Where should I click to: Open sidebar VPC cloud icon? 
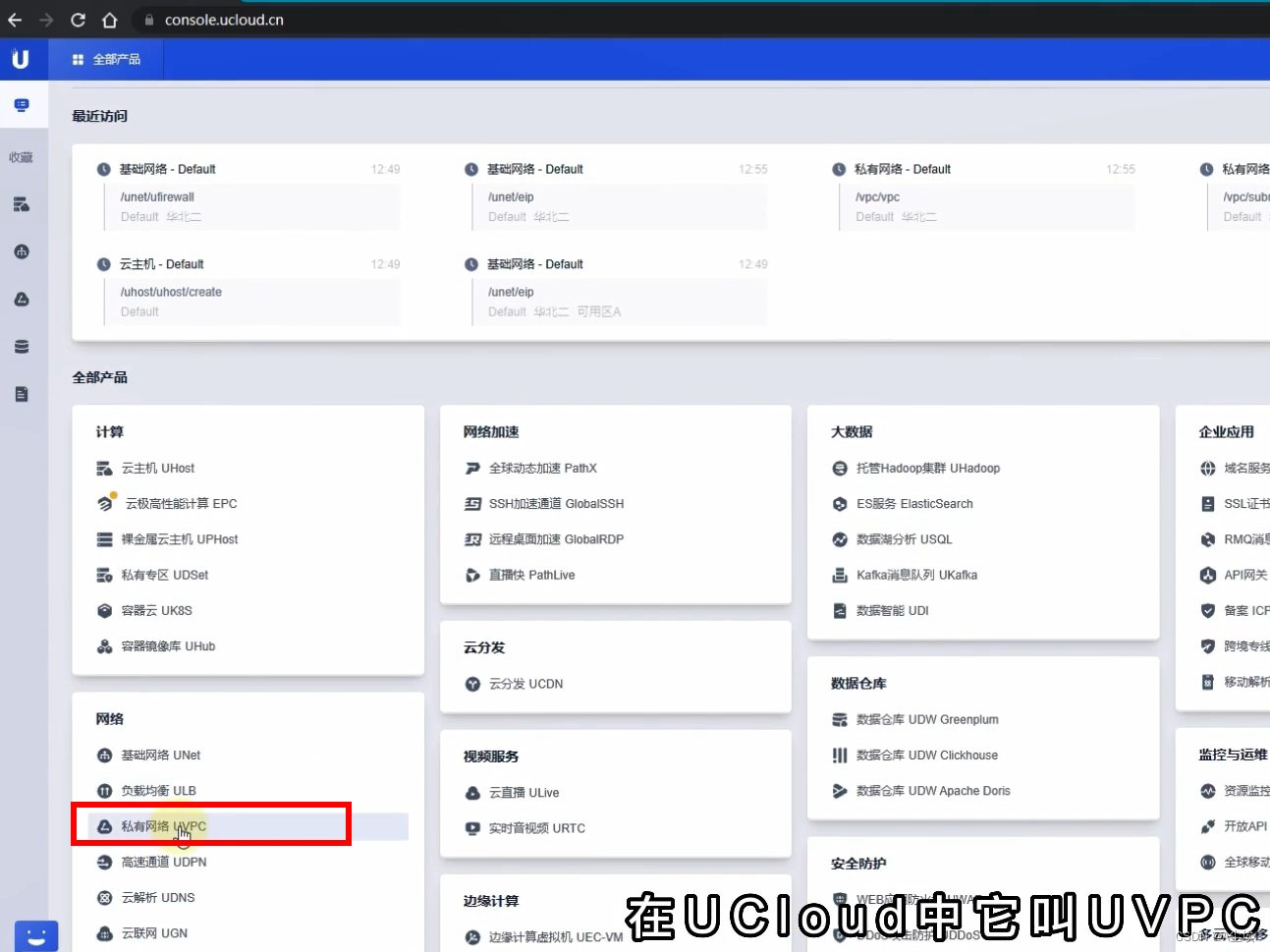tap(22, 299)
